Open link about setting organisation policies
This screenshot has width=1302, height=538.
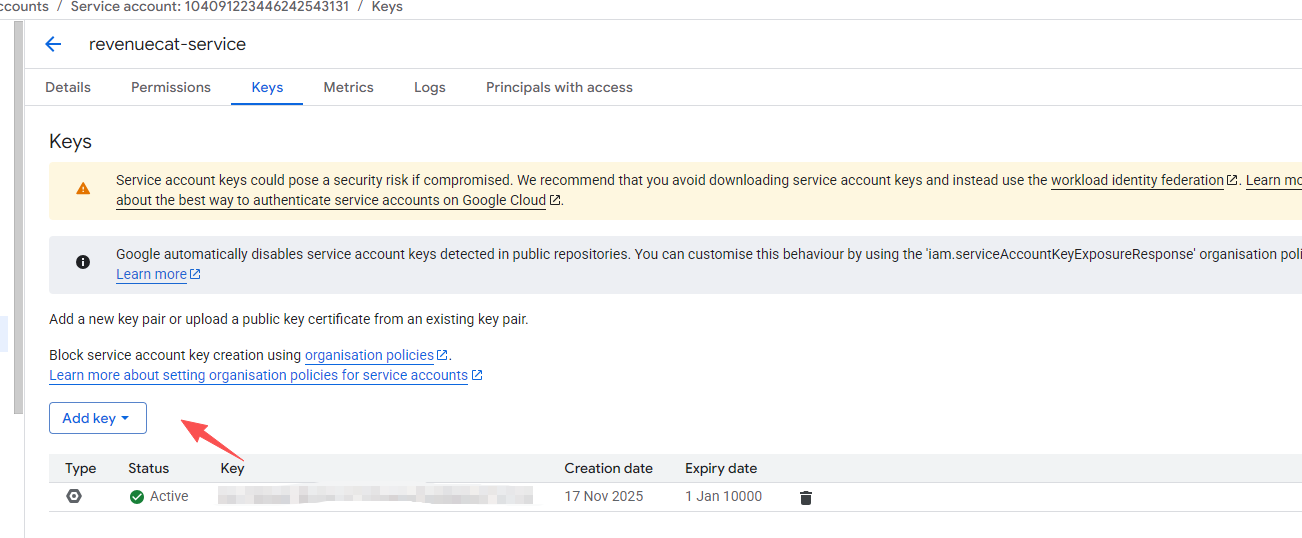258,375
